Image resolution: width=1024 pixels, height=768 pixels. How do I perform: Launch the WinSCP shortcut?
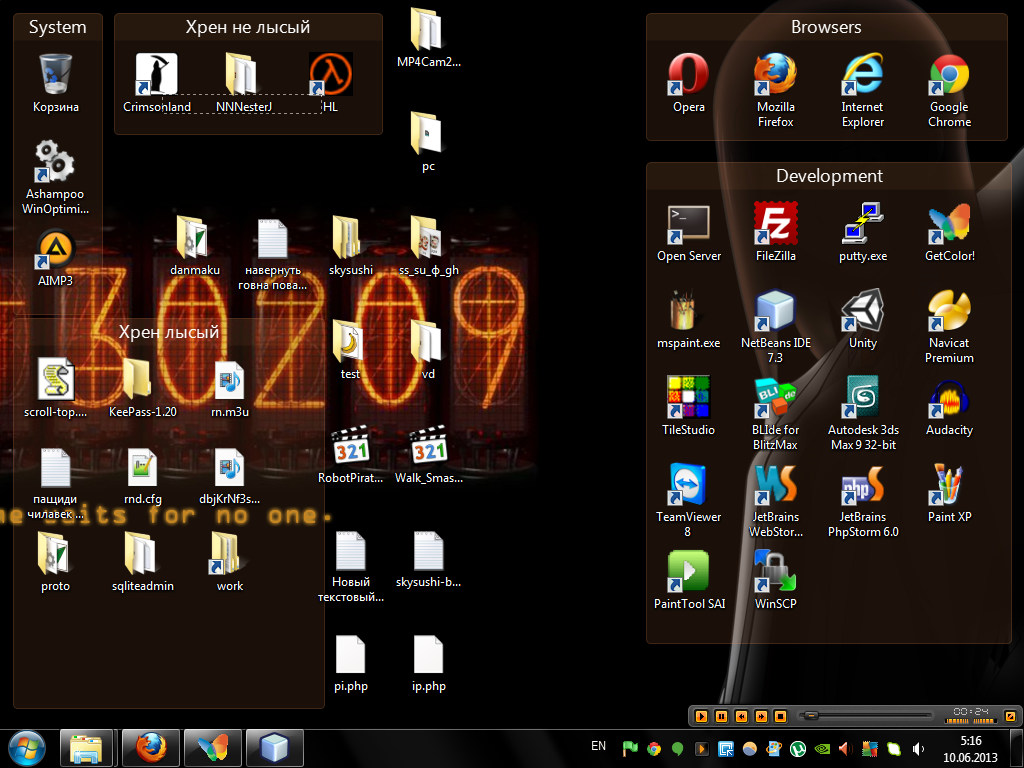point(775,572)
